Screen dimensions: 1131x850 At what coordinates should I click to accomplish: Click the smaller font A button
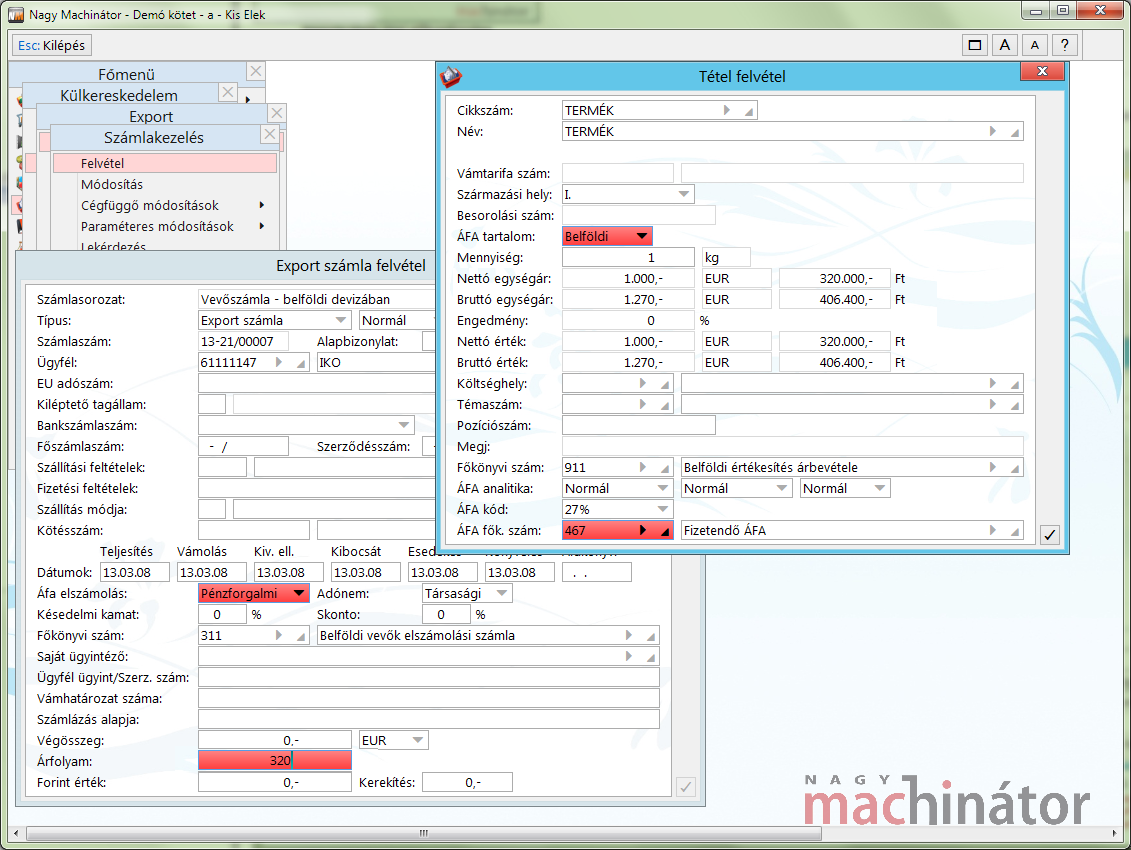(x=1035, y=45)
